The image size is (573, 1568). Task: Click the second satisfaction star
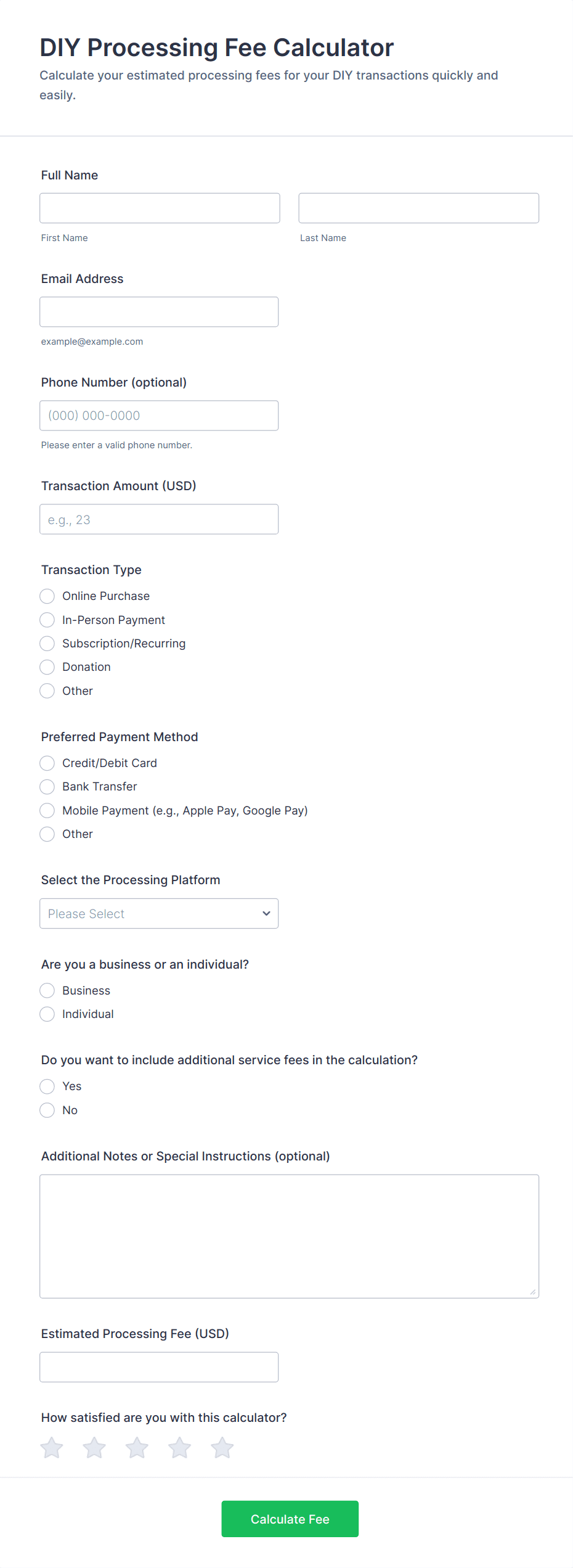coord(94,1448)
